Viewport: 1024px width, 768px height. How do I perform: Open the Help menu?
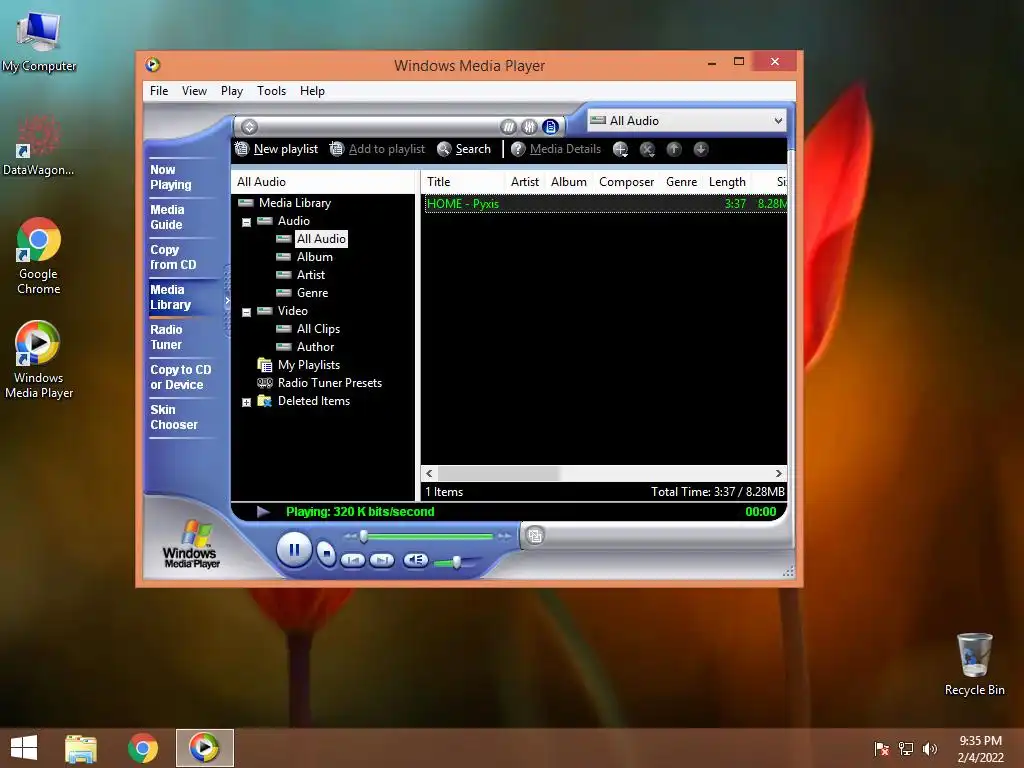[312, 91]
